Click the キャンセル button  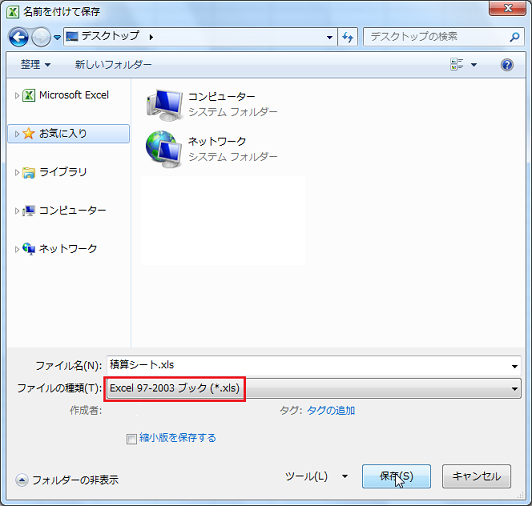tap(476, 476)
